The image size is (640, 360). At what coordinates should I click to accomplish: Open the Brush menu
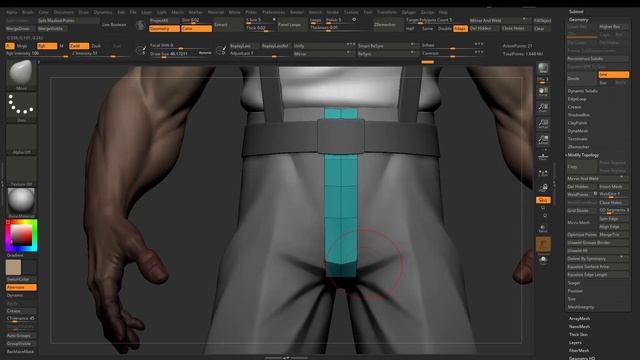28,12
